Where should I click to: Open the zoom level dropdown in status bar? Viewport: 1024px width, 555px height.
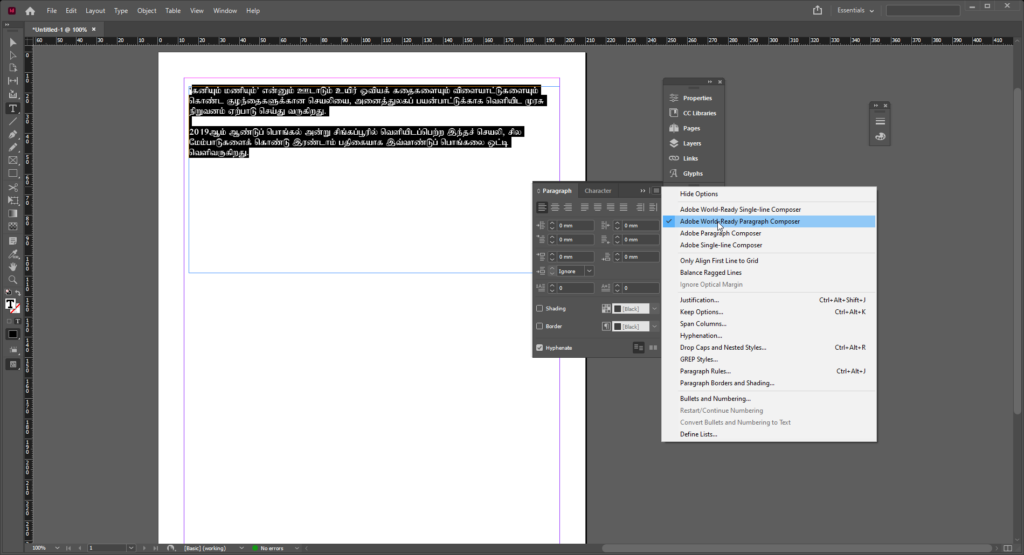(x=57, y=548)
